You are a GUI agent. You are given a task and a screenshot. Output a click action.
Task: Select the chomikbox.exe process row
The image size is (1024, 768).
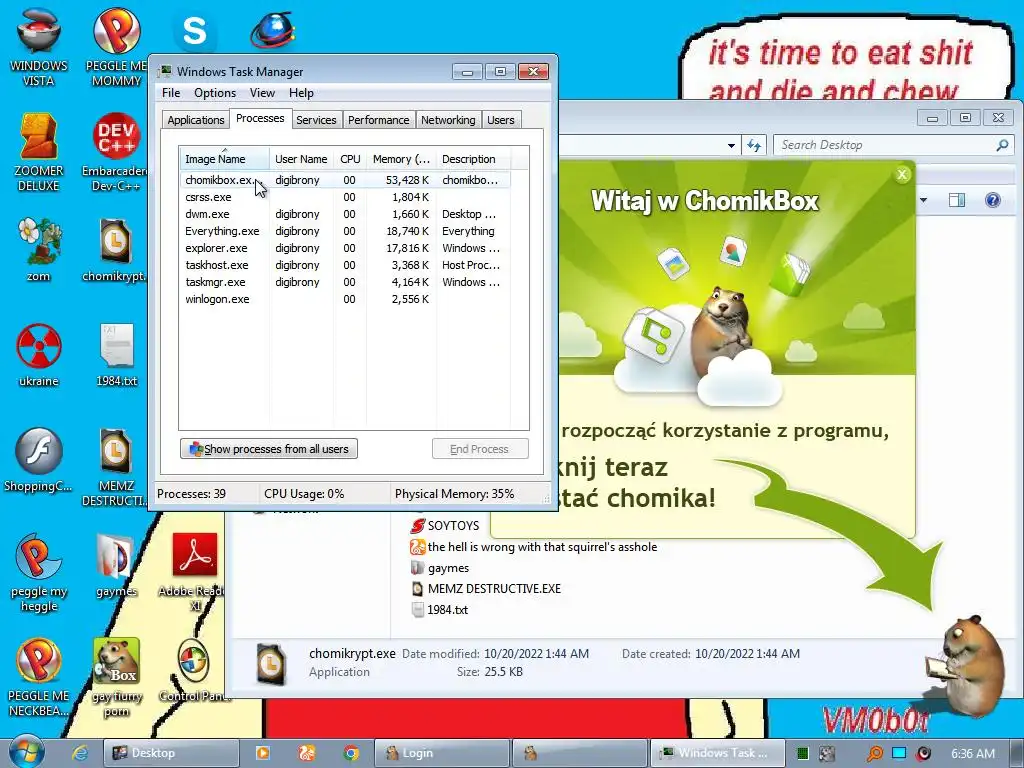(345, 180)
